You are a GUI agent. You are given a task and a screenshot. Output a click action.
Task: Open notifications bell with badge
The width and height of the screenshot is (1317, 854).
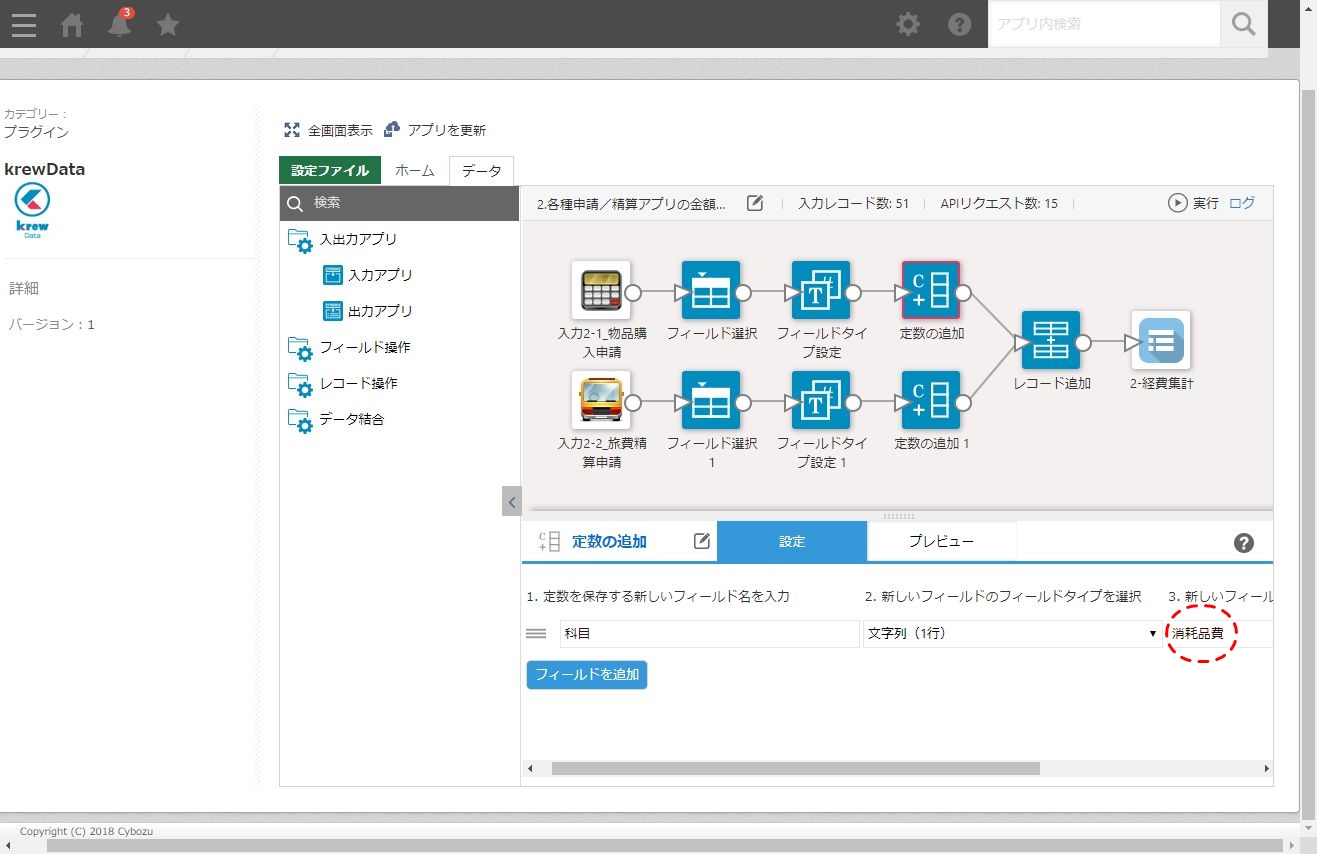tap(120, 23)
